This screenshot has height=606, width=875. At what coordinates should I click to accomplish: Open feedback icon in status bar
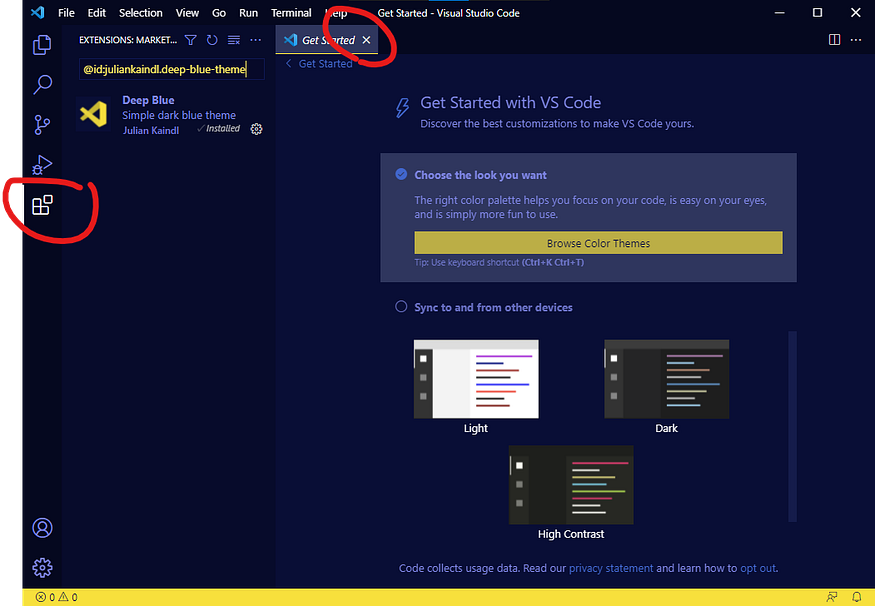point(832,597)
